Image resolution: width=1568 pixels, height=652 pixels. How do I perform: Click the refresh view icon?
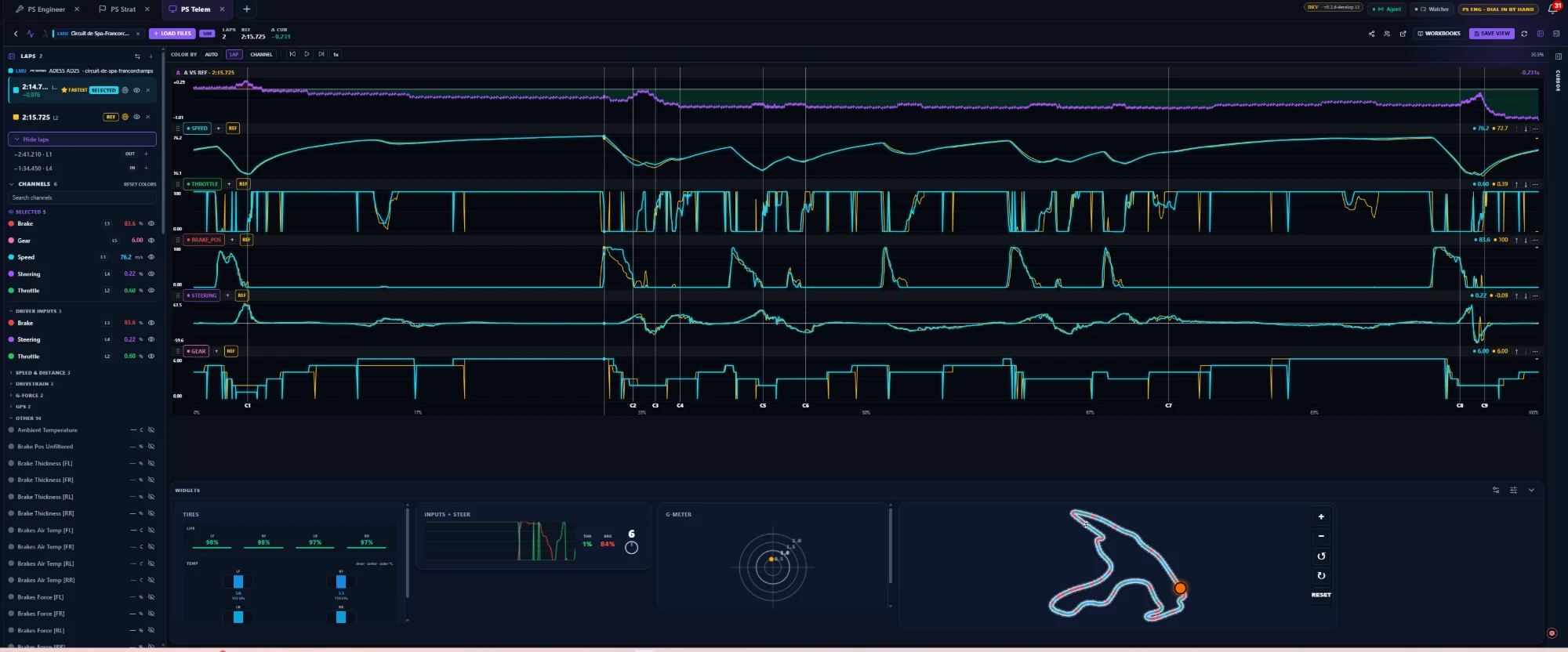(1524, 34)
